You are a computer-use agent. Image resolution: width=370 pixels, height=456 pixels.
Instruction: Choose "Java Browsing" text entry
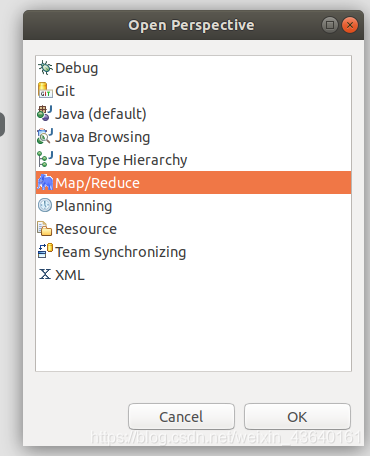point(103,137)
